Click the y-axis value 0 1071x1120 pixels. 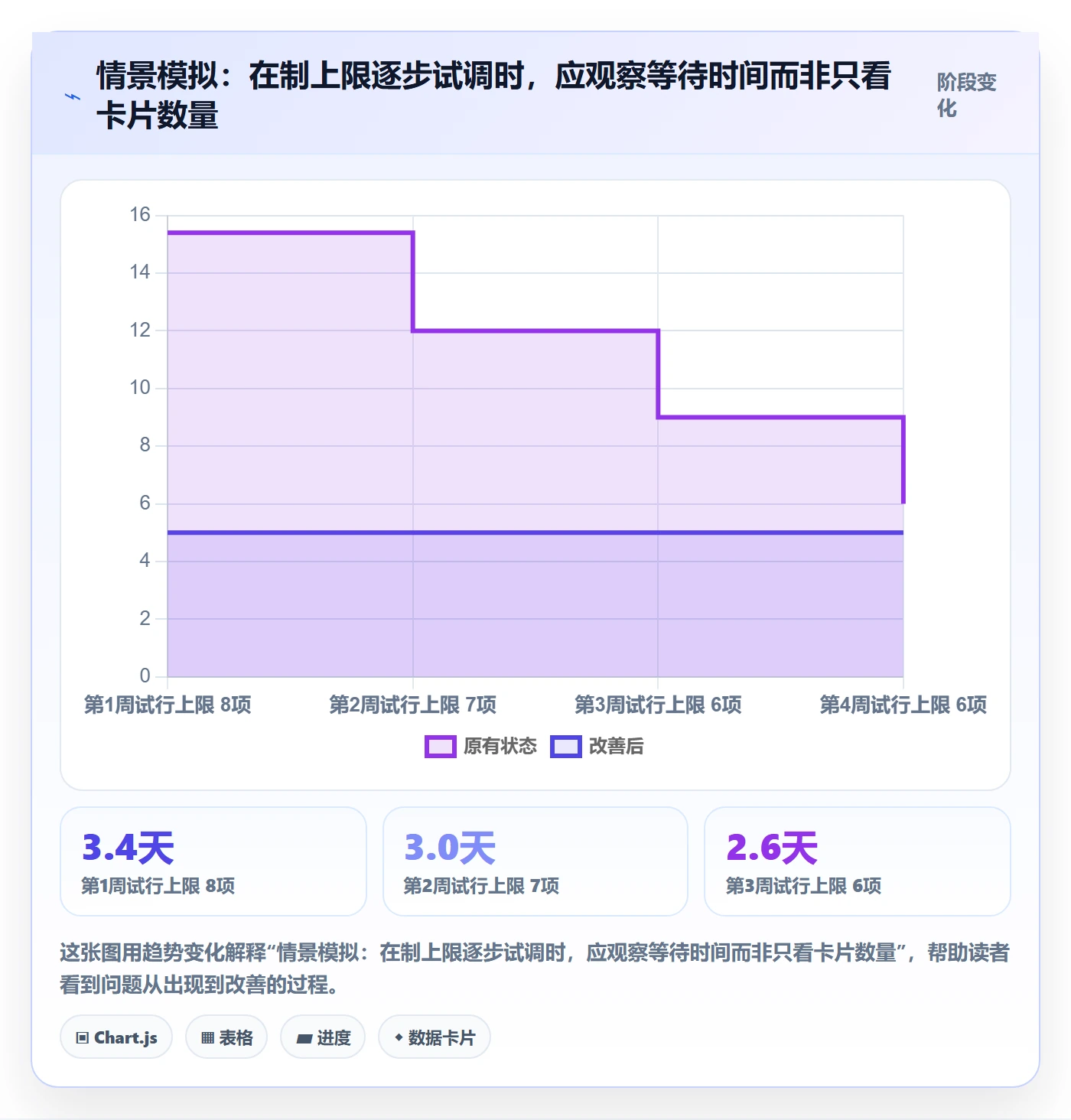tap(145, 676)
